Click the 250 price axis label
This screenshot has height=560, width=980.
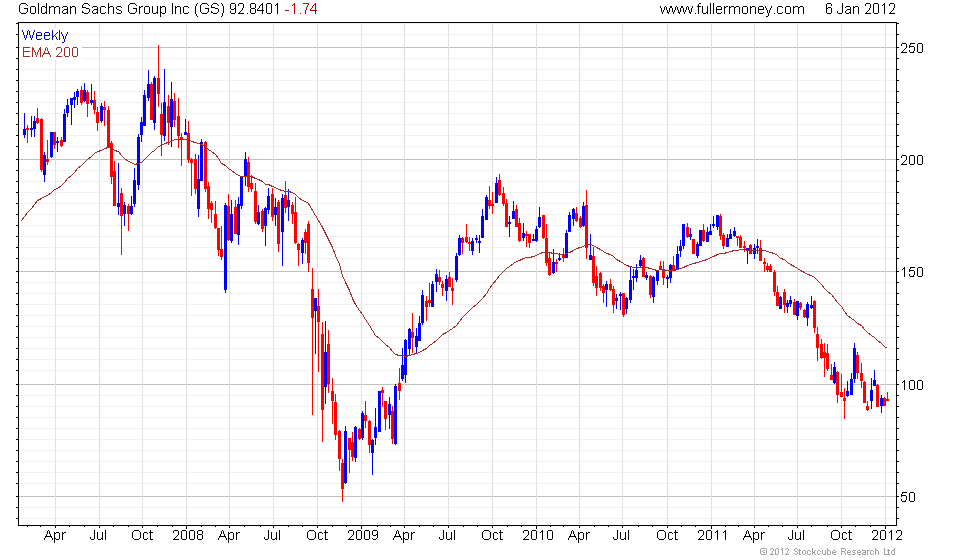pos(911,48)
